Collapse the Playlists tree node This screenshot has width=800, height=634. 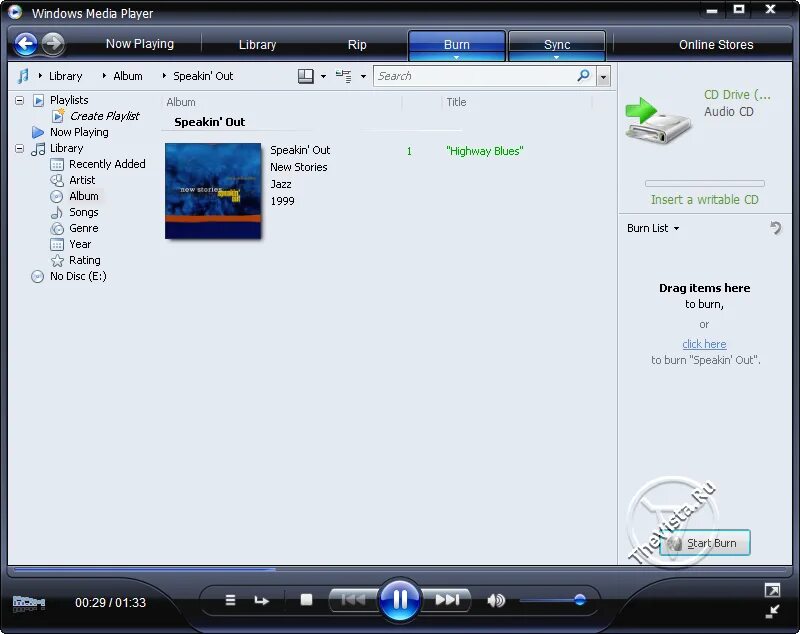pos(19,100)
